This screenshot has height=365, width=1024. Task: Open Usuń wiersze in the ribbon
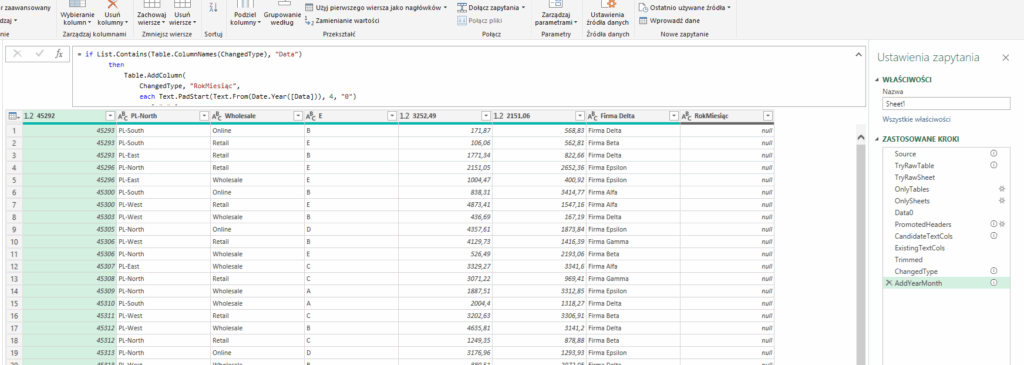point(183,14)
